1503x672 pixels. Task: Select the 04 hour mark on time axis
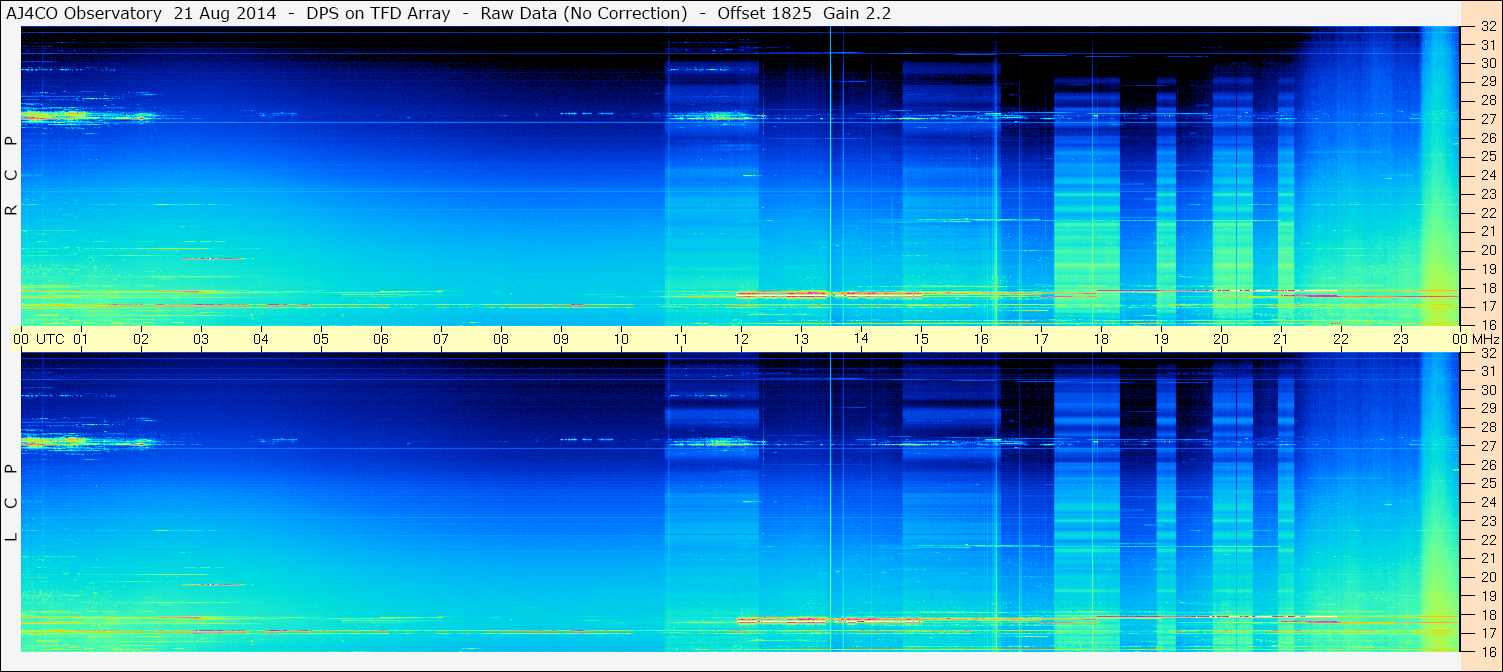261,340
